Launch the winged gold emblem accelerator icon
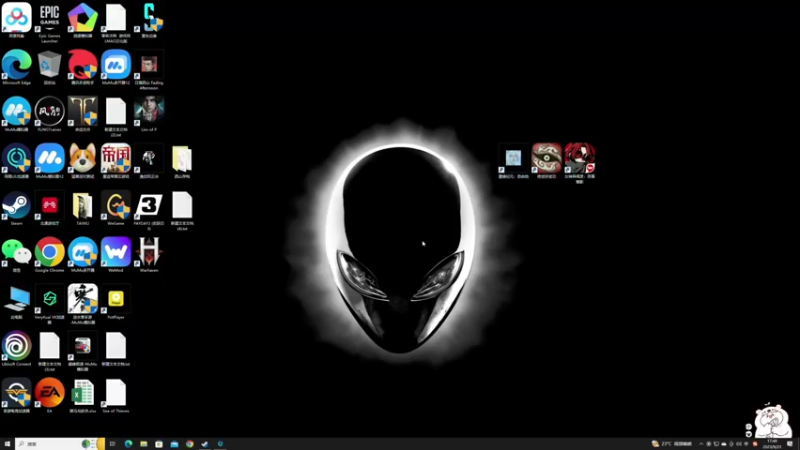 (16, 395)
